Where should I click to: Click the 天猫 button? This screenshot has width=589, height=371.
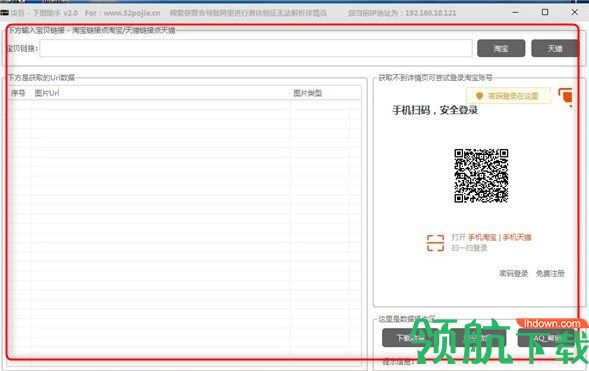click(554, 48)
